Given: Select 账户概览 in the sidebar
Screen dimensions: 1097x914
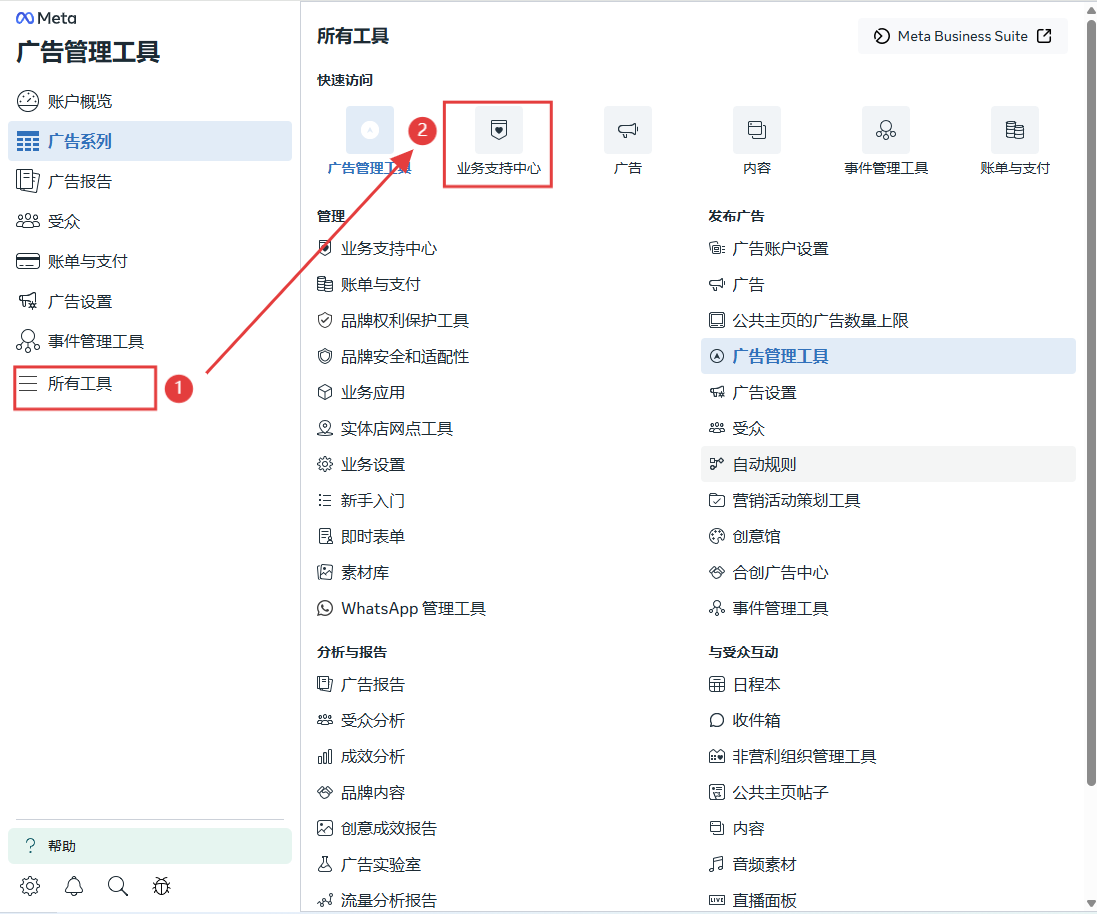Looking at the screenshot, I should [150, 101].
